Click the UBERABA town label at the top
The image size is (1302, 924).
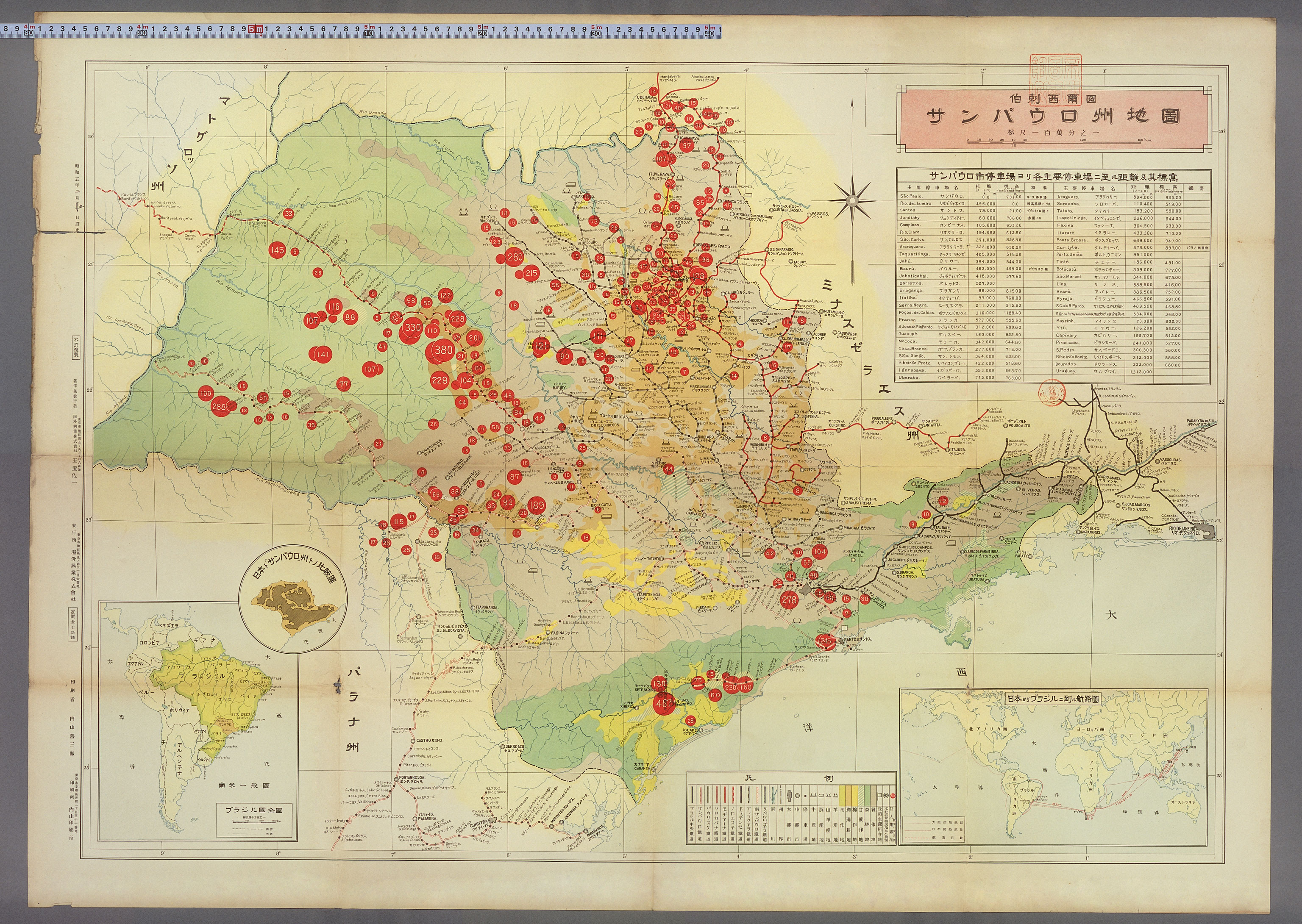click(x=645, y=97)
